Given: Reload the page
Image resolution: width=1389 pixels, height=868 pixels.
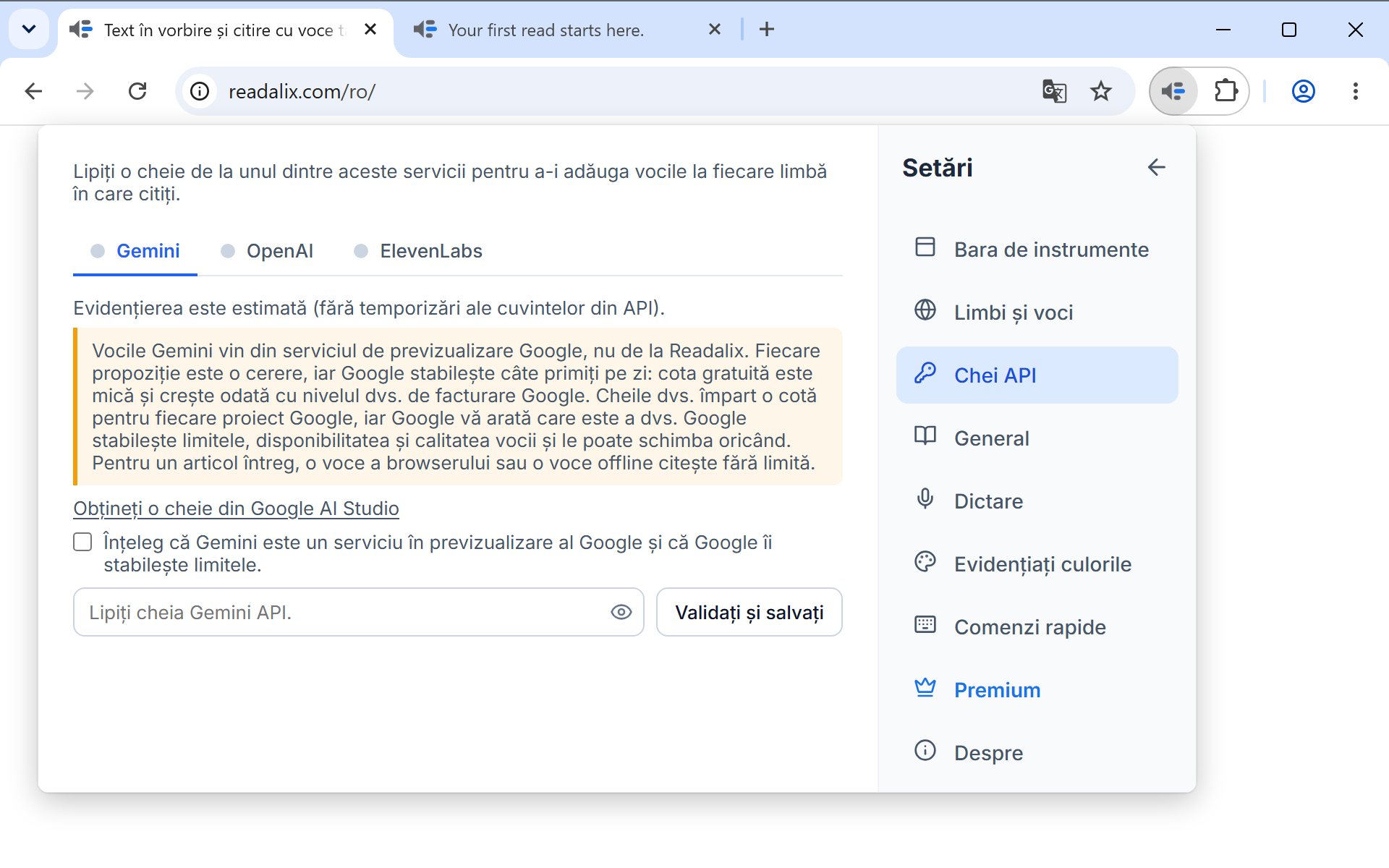Looking at the screenshot, I should coord(137,91).
